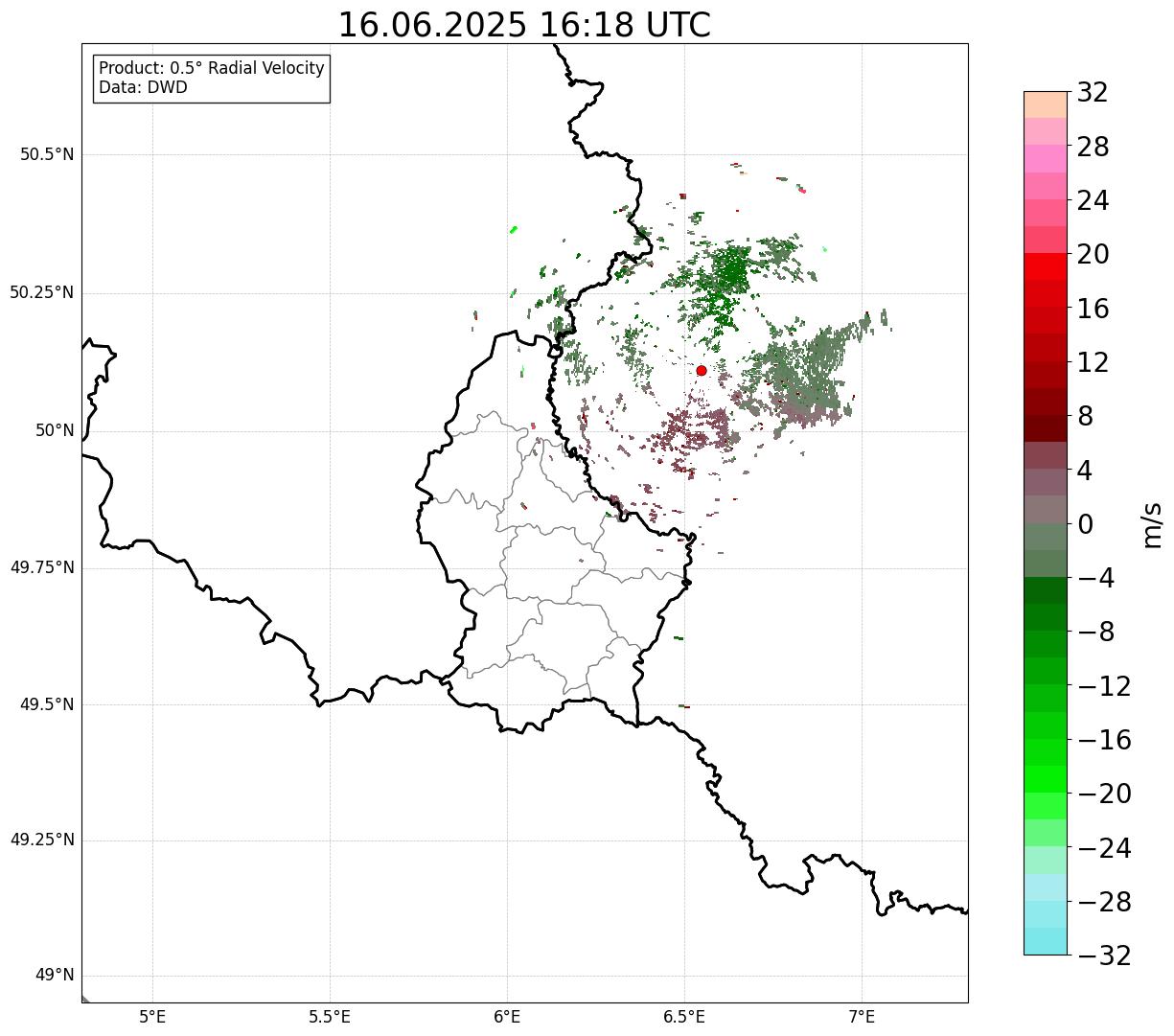Select the colorbar label −4
Viewport: 1174px width, 1036px height.
pyautogui.click(x=1094, y=579)
